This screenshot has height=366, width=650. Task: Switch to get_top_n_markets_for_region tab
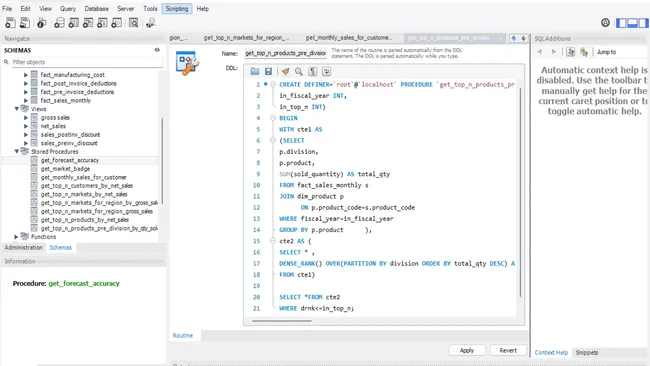(x=246, y=38)
